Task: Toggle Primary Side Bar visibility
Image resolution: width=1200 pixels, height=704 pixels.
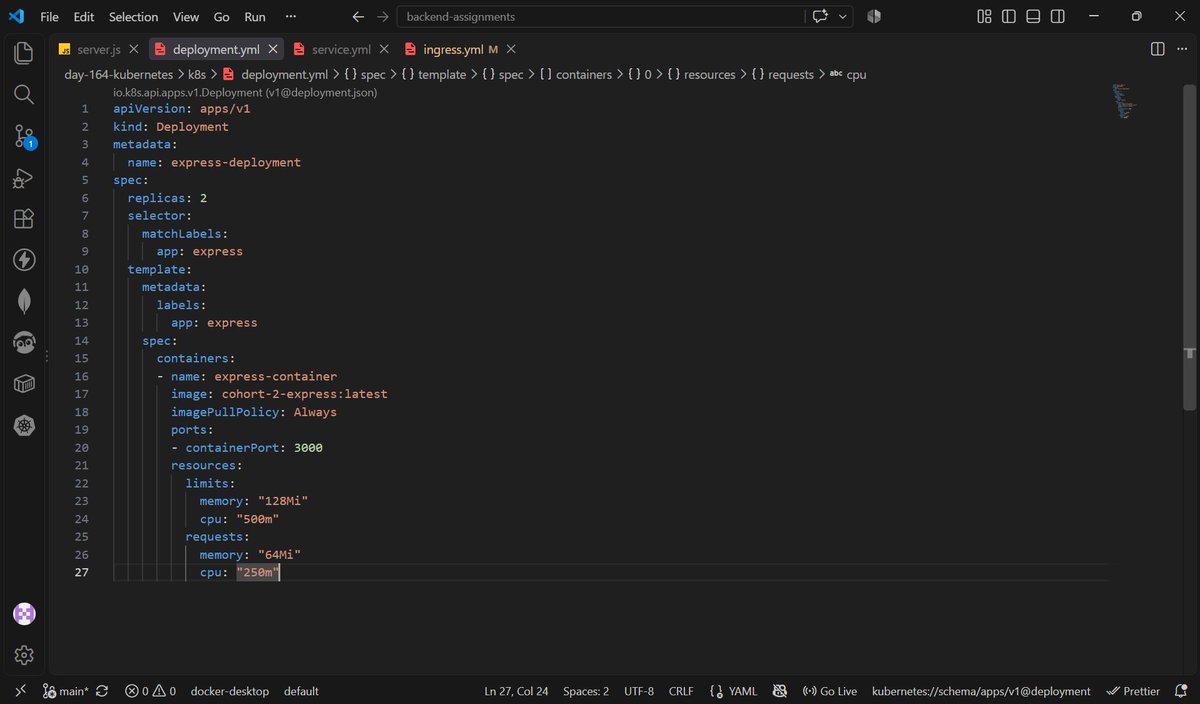Action: pos(1009,17)
